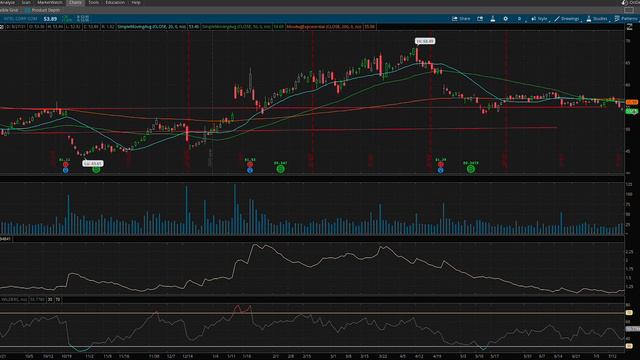Click the red earnings marker in January
The image size is (640, 360).
coord(250,164)
